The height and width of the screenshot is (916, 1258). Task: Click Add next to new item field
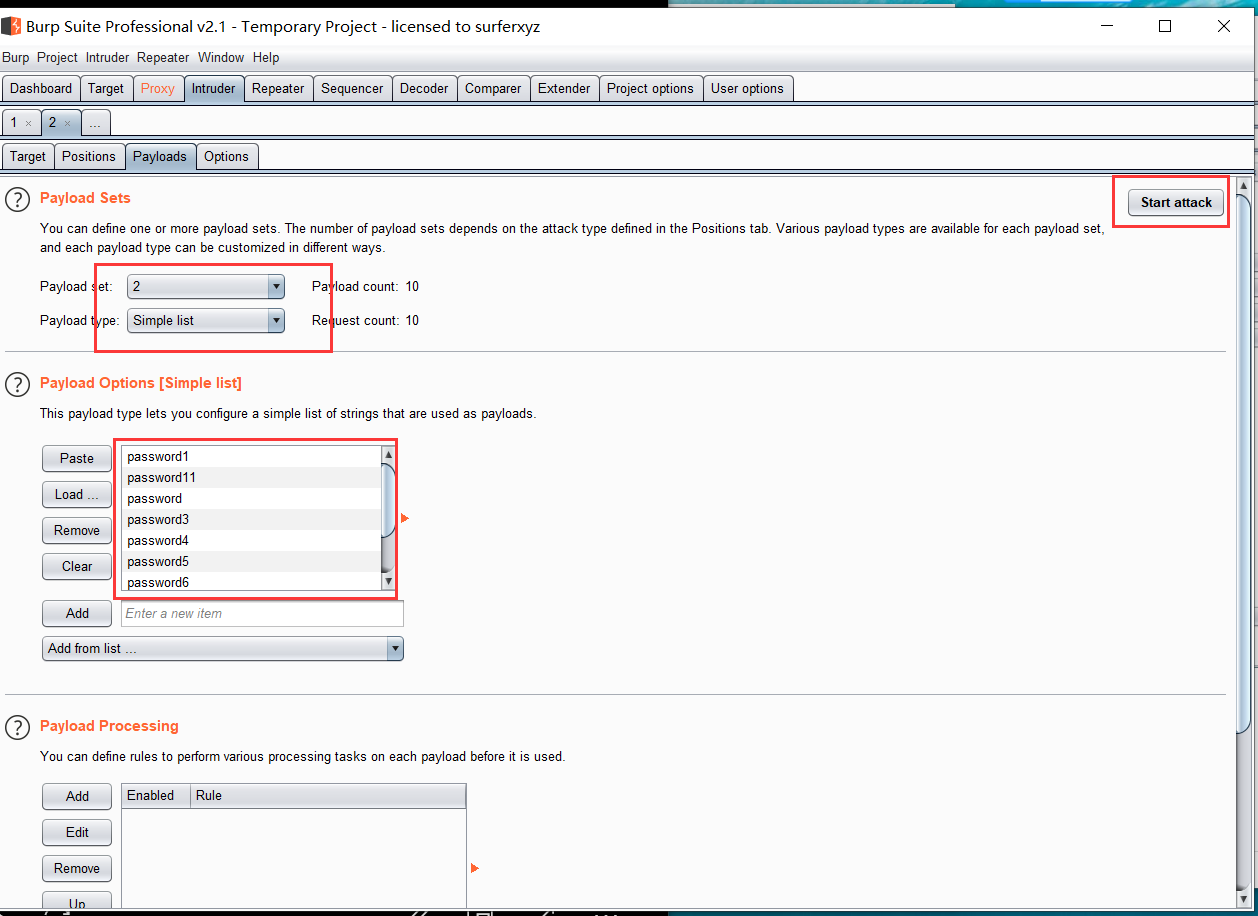click(77, 614)
